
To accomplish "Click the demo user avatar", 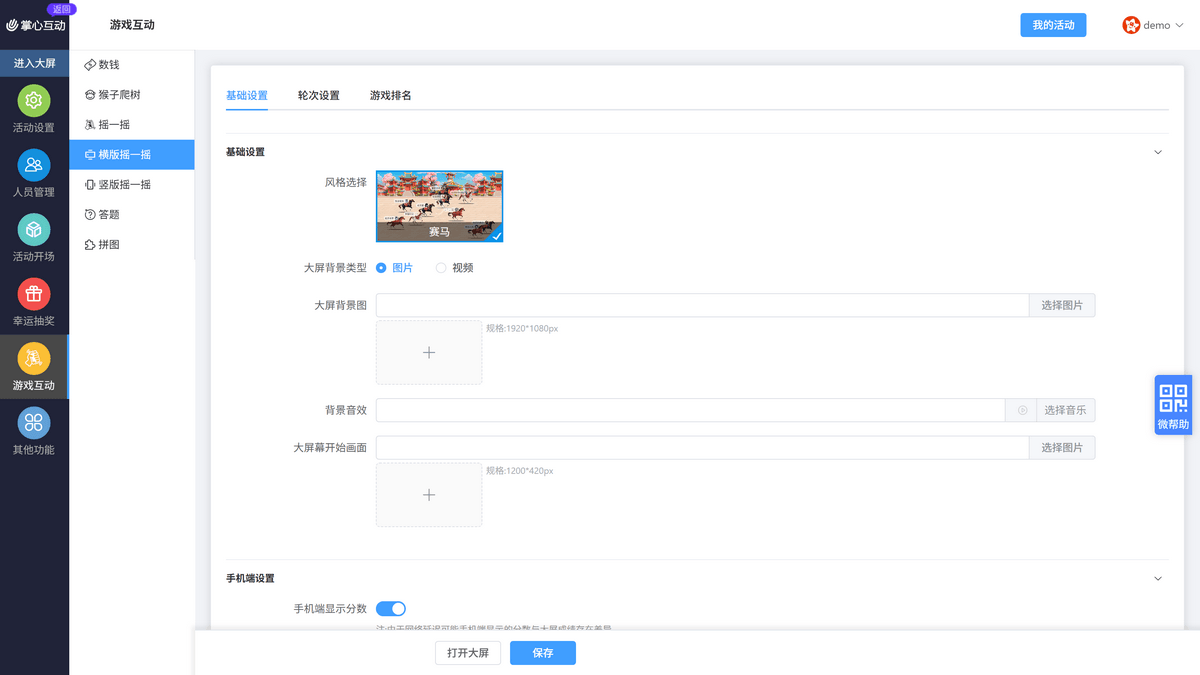I will point(1131,25).
